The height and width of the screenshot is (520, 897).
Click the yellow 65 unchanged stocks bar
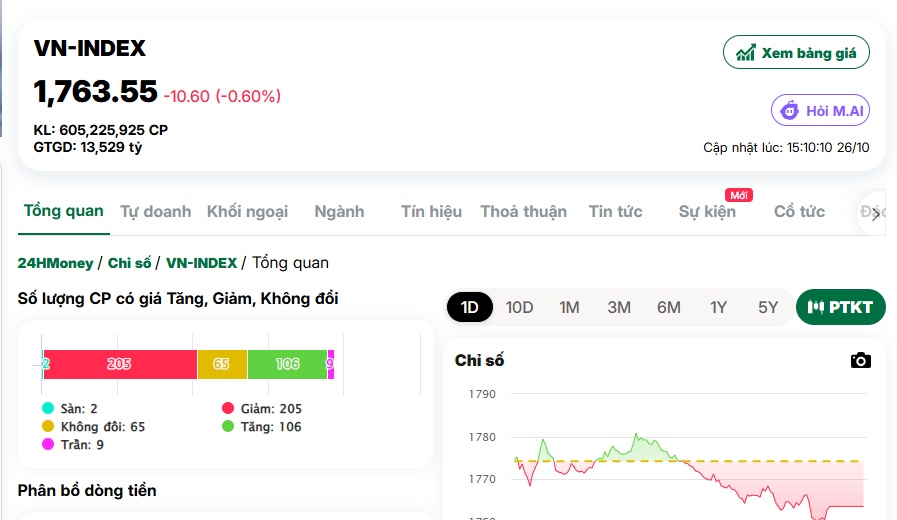tap(222, 364)
